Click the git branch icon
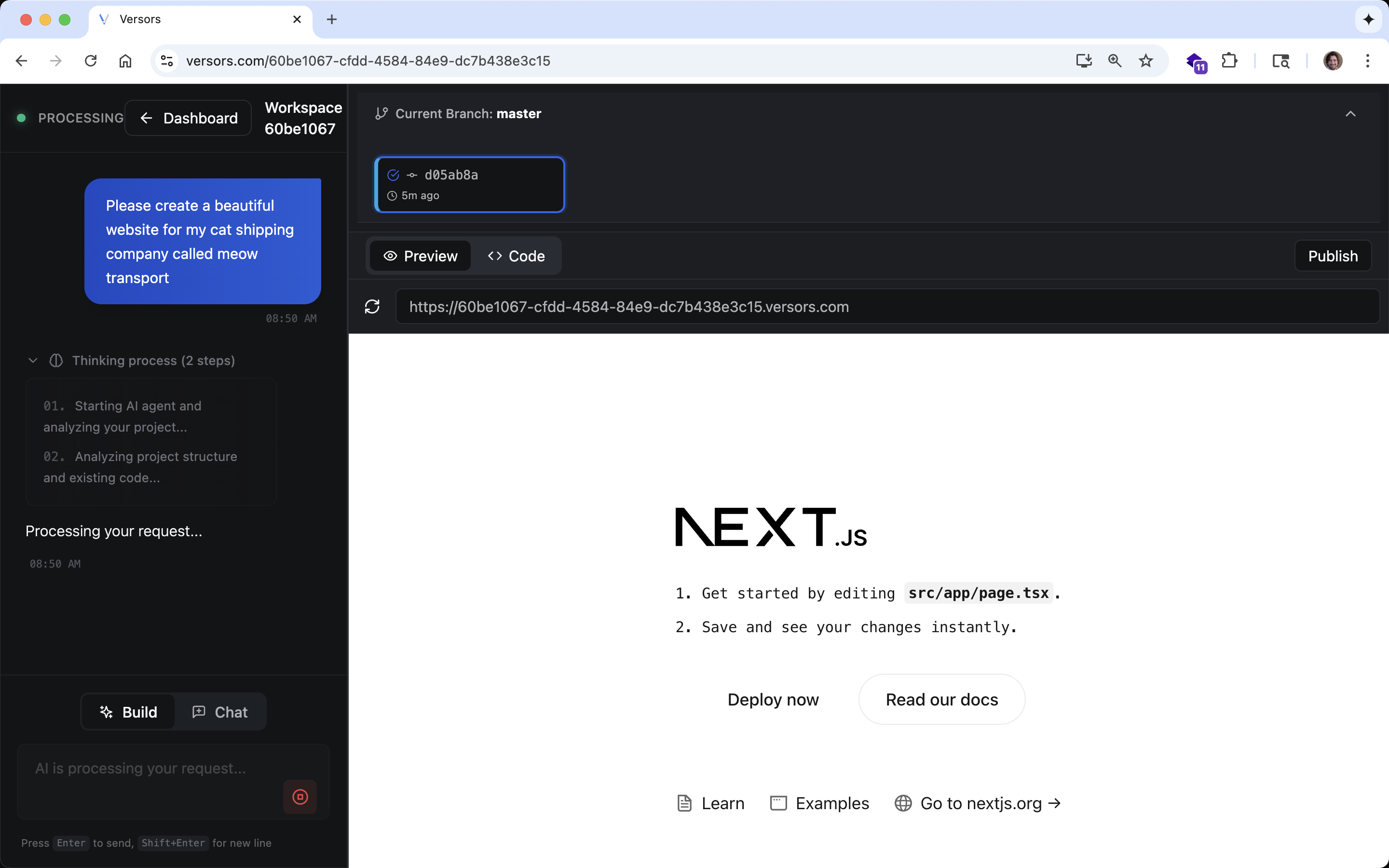1389x868 pixels. coord(381,114)
